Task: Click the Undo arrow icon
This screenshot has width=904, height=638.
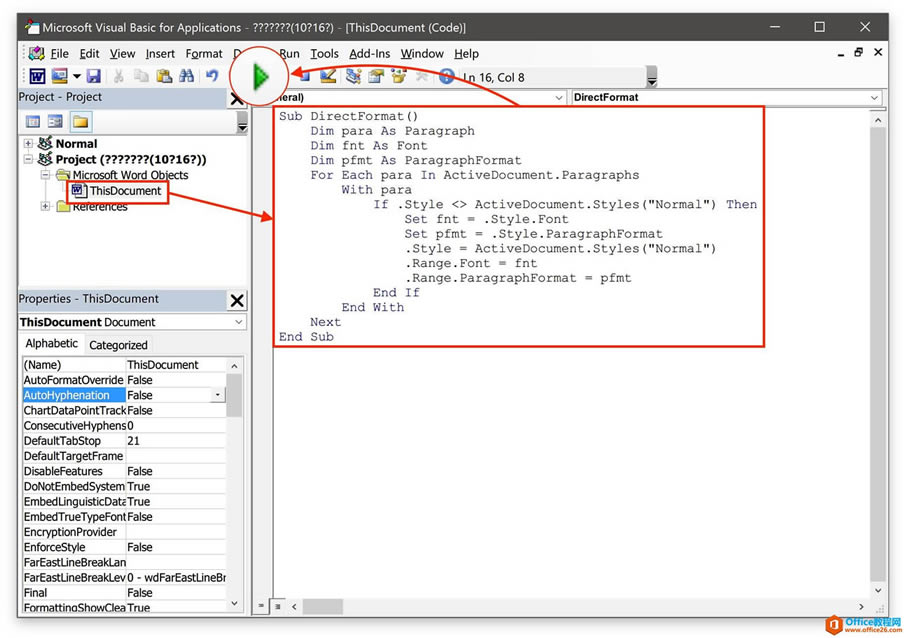Action: click(212, 76)
